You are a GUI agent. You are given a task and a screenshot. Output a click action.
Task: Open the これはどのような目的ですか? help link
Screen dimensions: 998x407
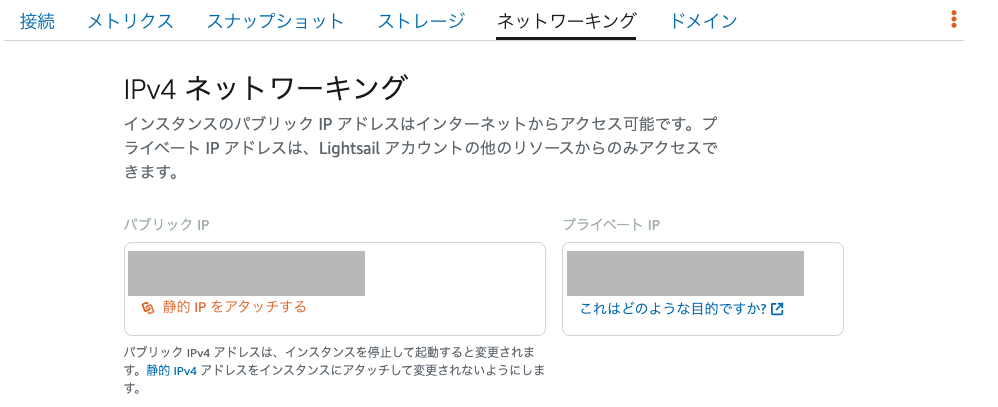point(673,309)
